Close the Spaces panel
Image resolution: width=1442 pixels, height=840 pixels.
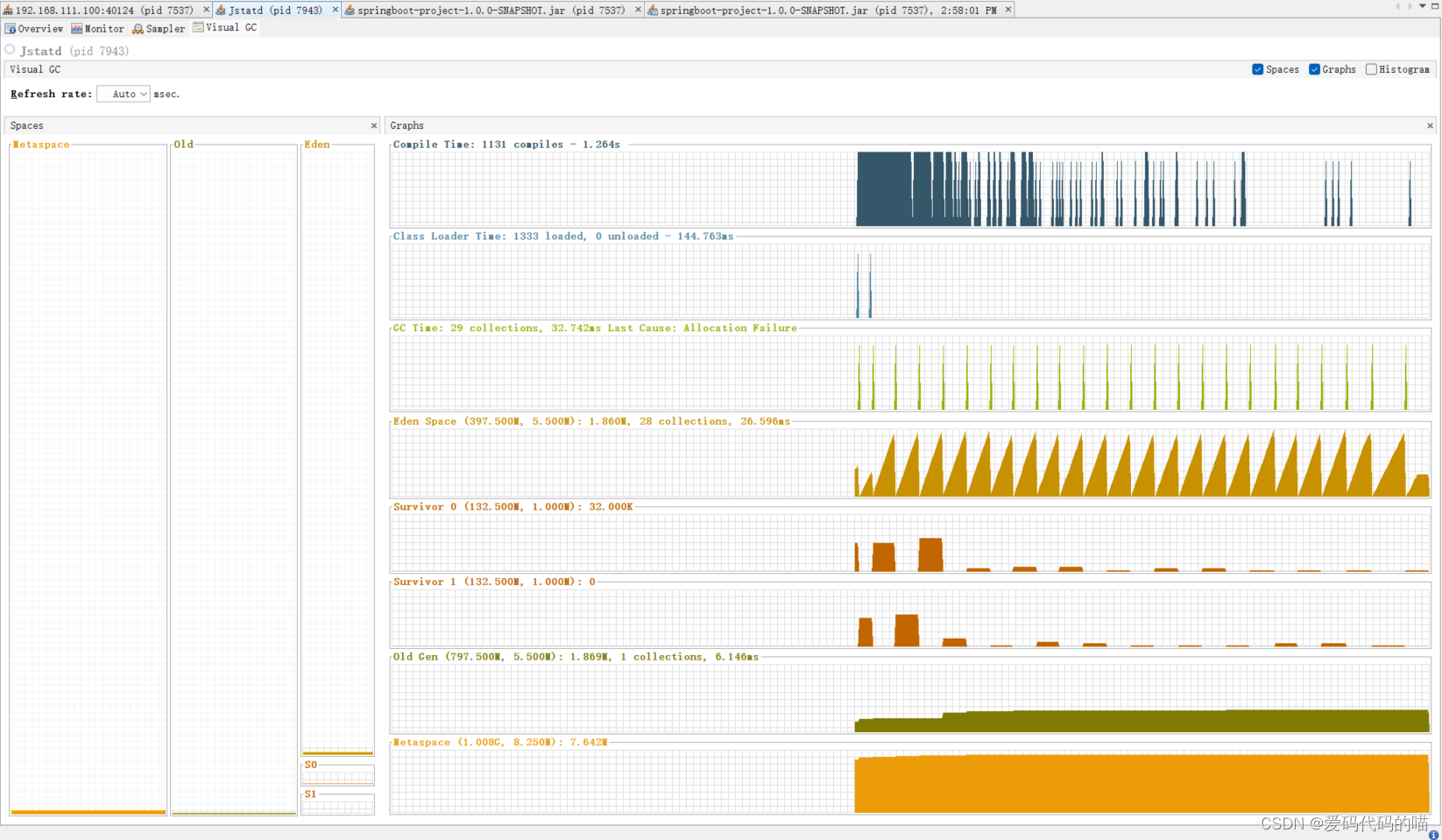374,125
